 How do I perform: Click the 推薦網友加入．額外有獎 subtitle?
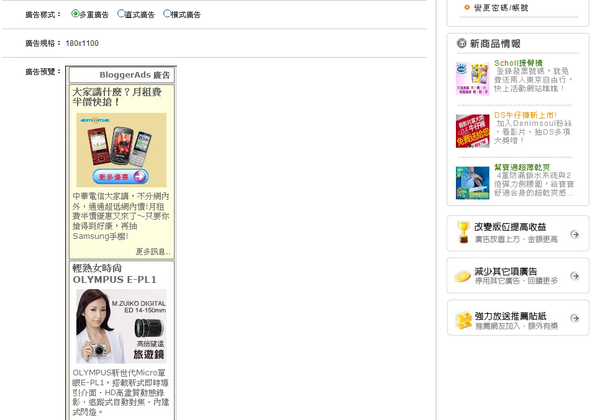(x=516, y=326)
